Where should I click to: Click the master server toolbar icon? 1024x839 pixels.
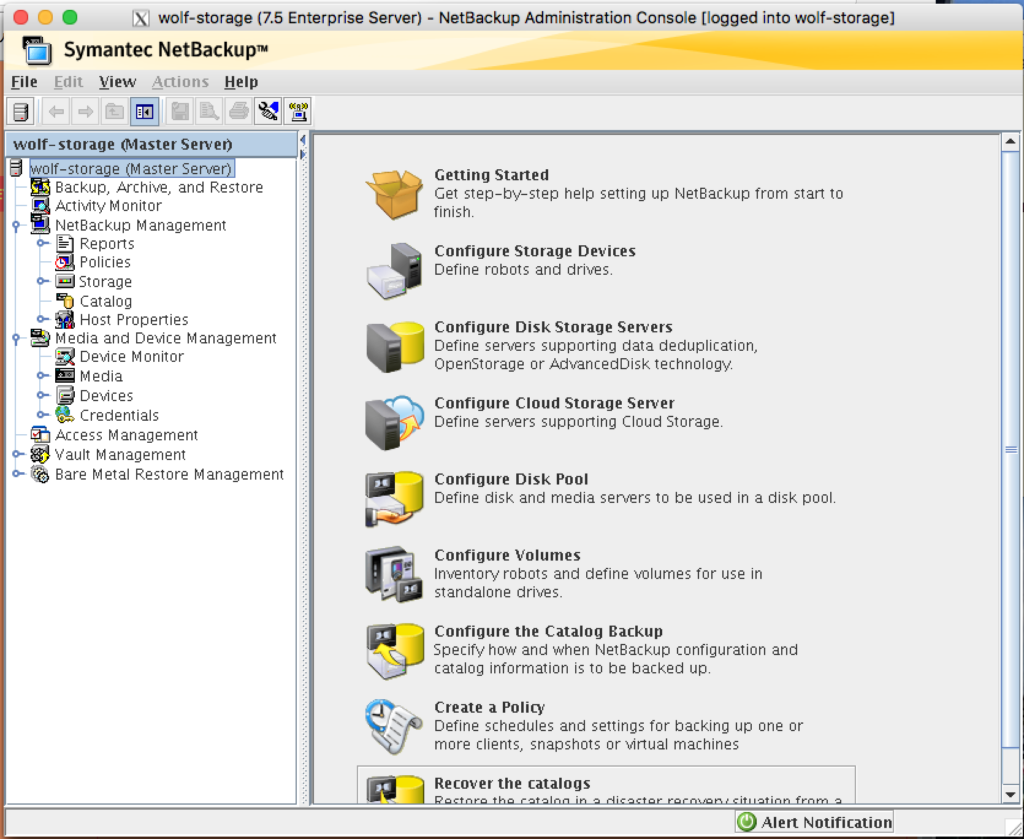(21, 111)
